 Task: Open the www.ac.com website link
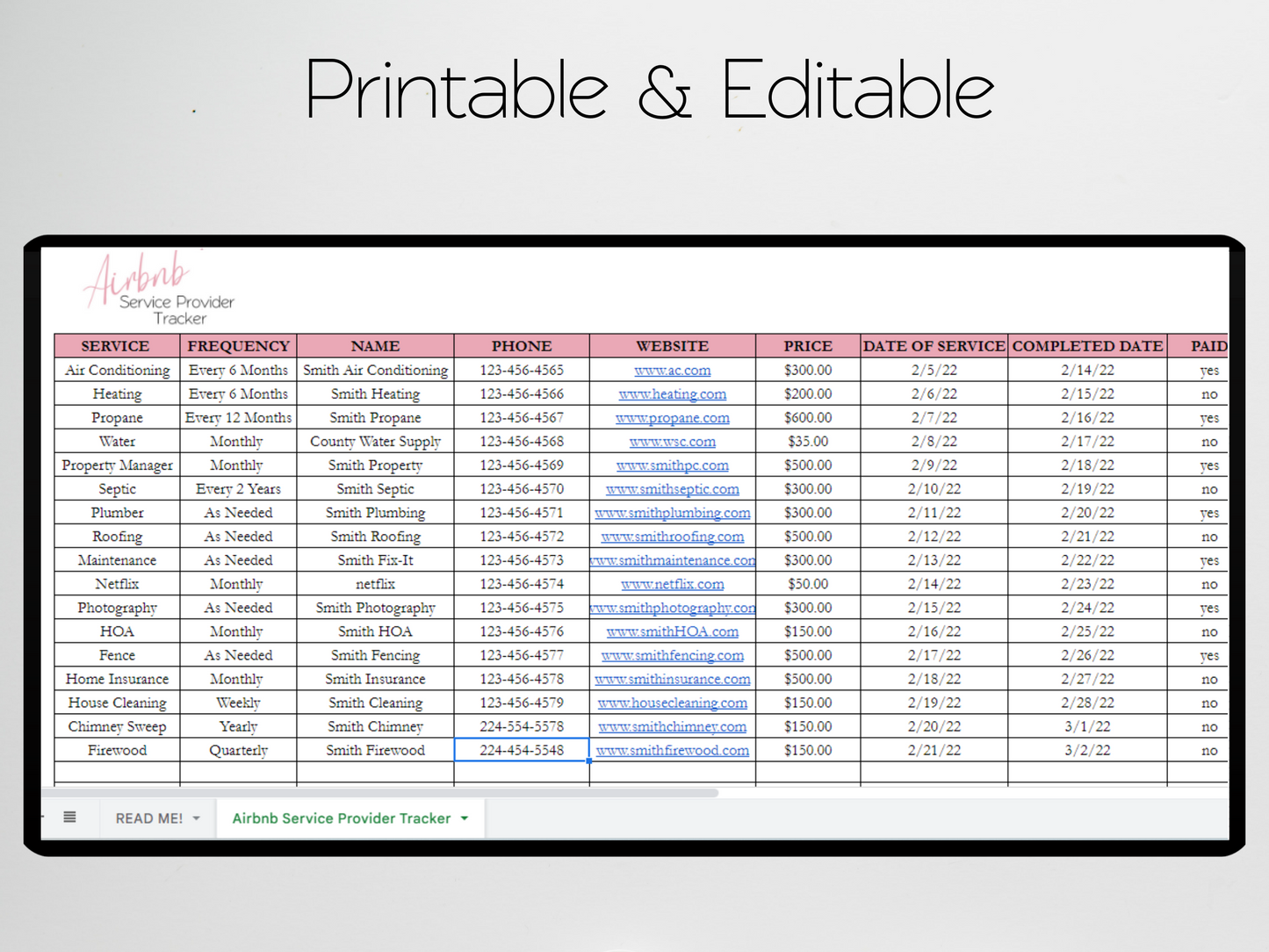[673, 371]
